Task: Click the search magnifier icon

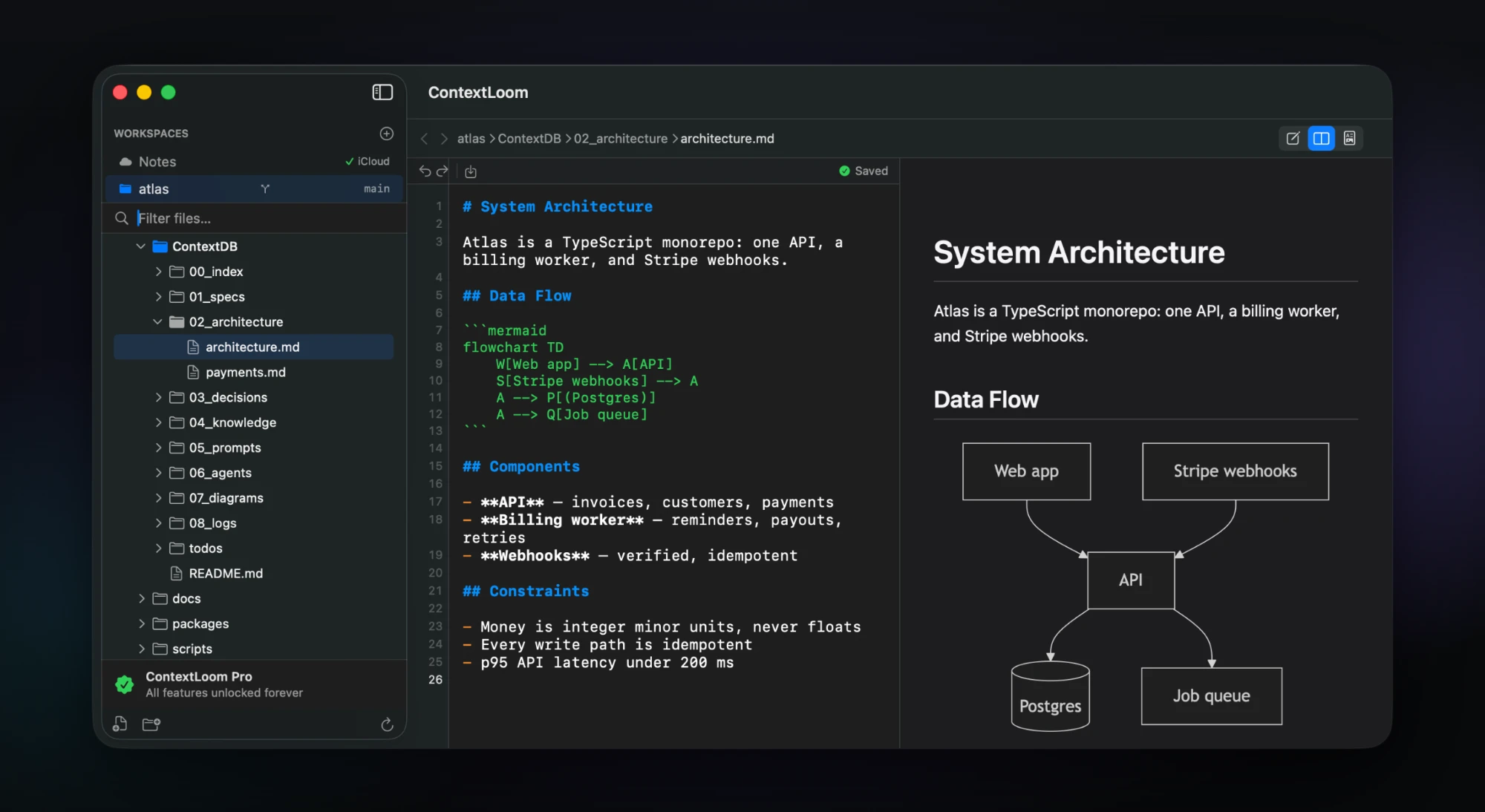Action: (x=122, y=218)
